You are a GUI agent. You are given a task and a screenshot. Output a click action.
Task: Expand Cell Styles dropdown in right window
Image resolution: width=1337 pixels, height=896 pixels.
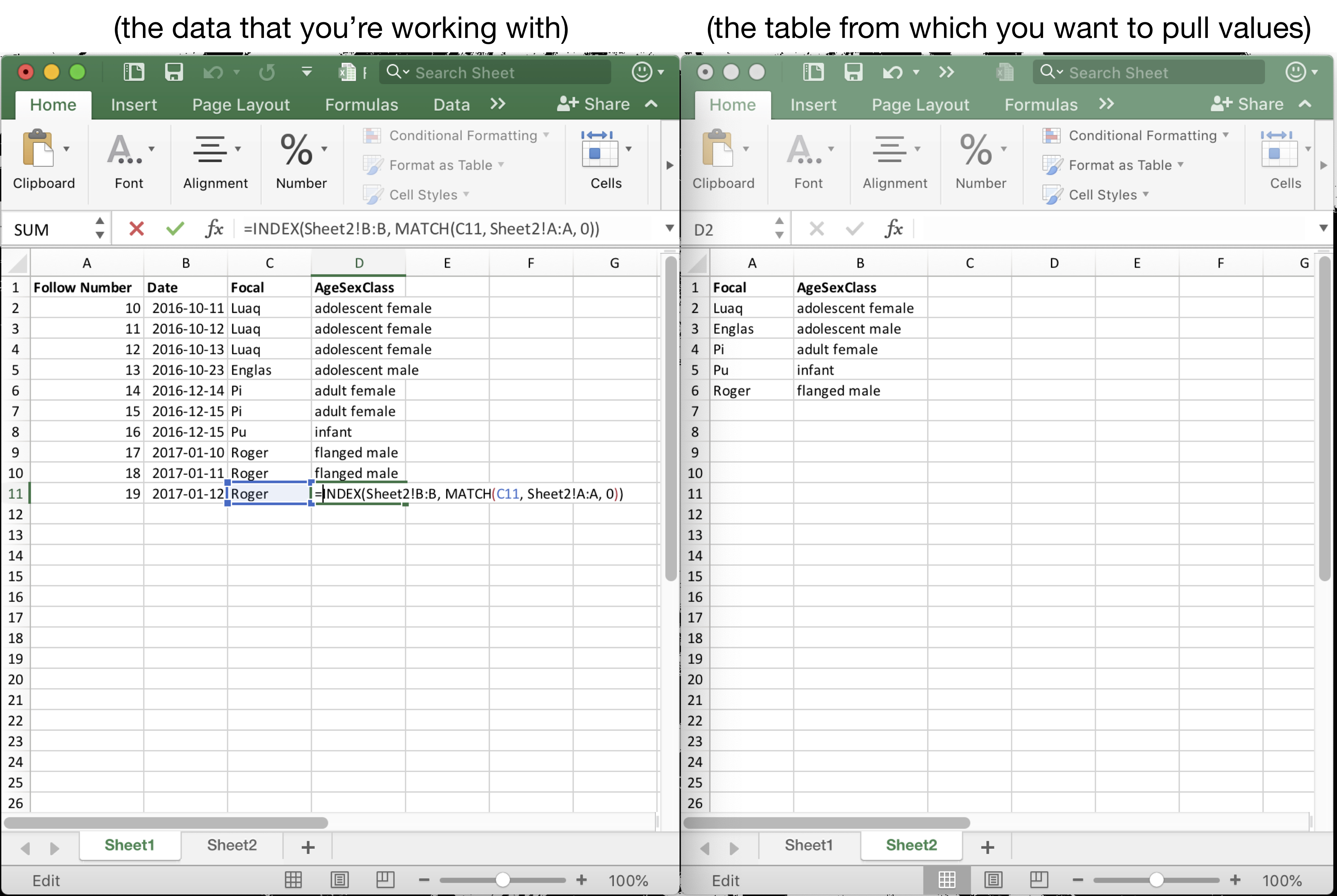[1146, 194]
